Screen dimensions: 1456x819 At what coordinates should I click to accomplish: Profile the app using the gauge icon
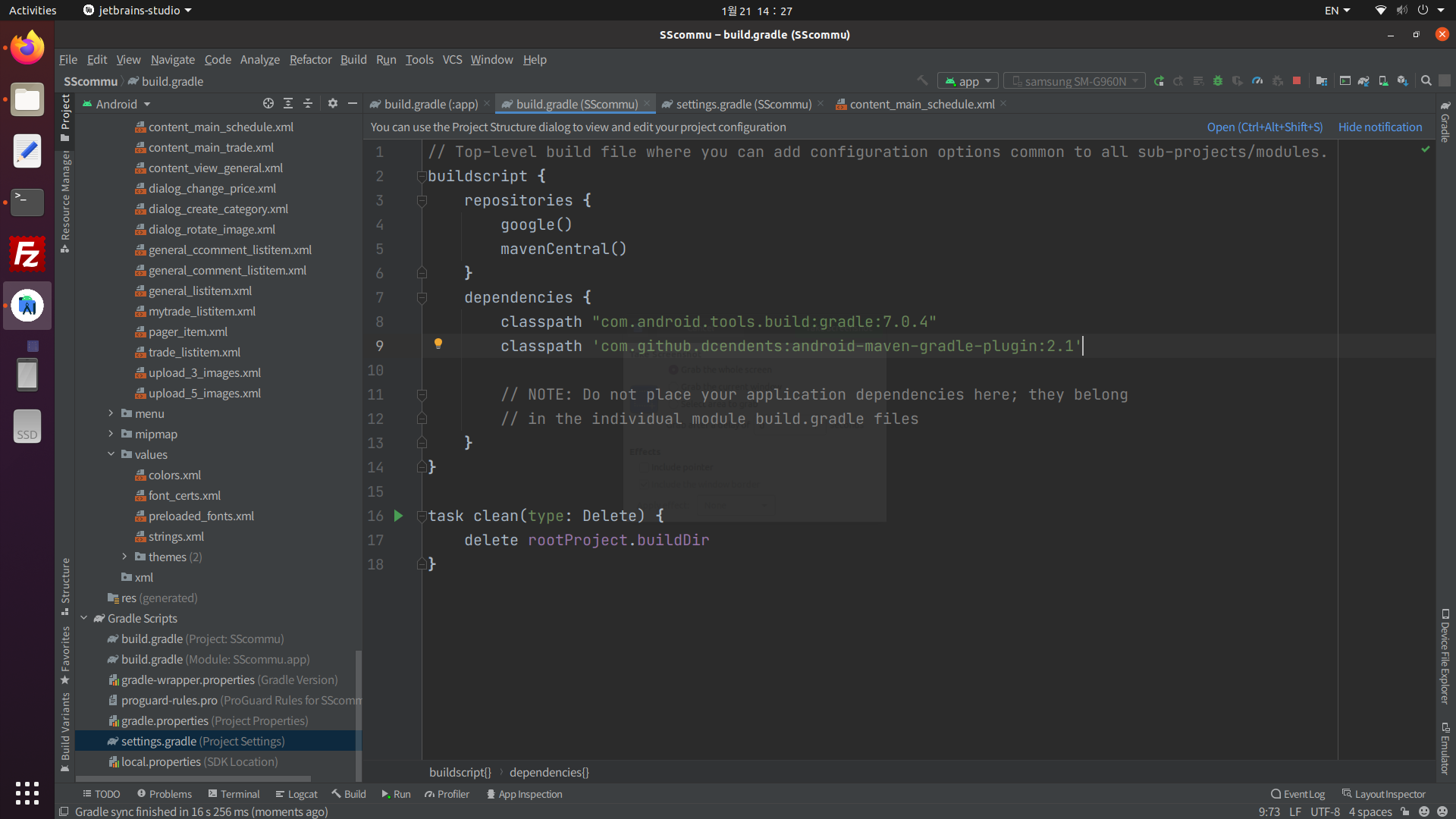[1258, 81]
